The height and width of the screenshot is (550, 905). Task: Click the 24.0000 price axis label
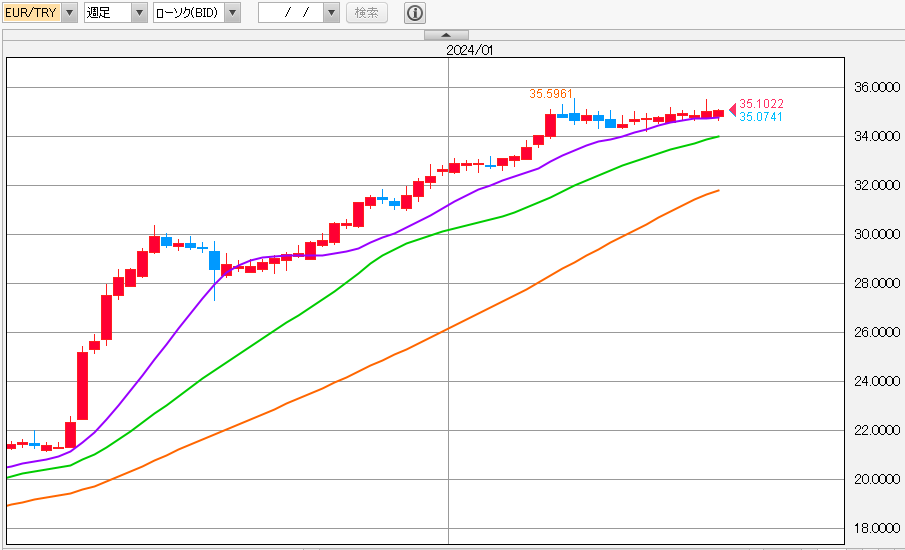pos(877,381)
